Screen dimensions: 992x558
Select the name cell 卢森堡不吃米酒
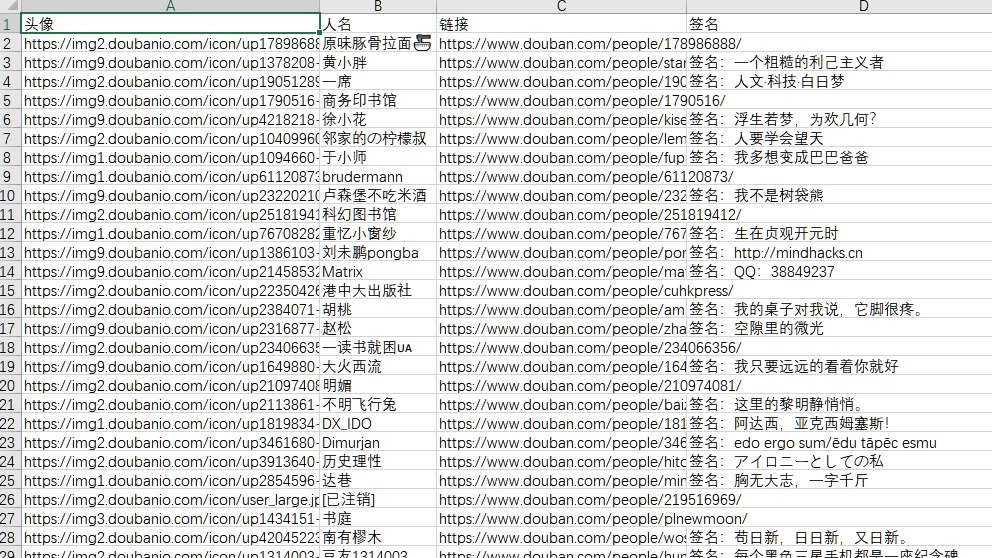(378, 195)
